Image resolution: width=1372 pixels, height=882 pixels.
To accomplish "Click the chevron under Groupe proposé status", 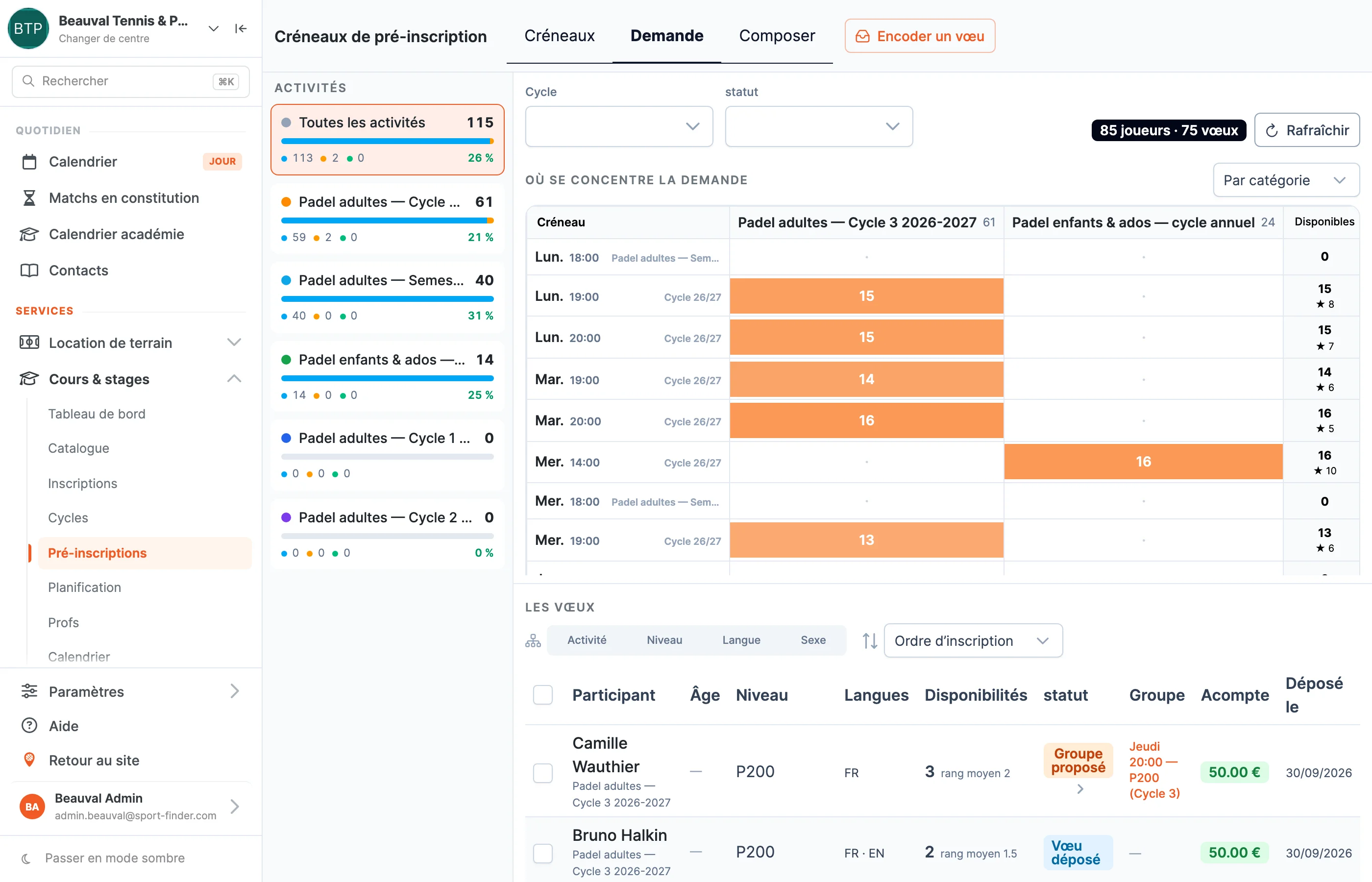I will coord(1080,788).
